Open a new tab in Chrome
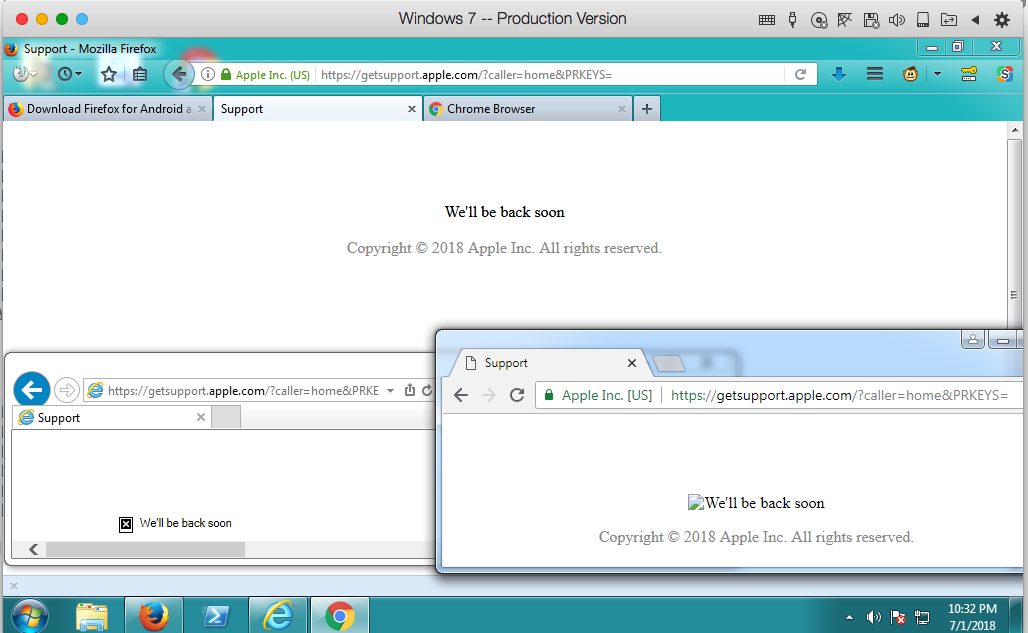The height and width of the screenshot is (633, 1028). (x=669, y=363)
